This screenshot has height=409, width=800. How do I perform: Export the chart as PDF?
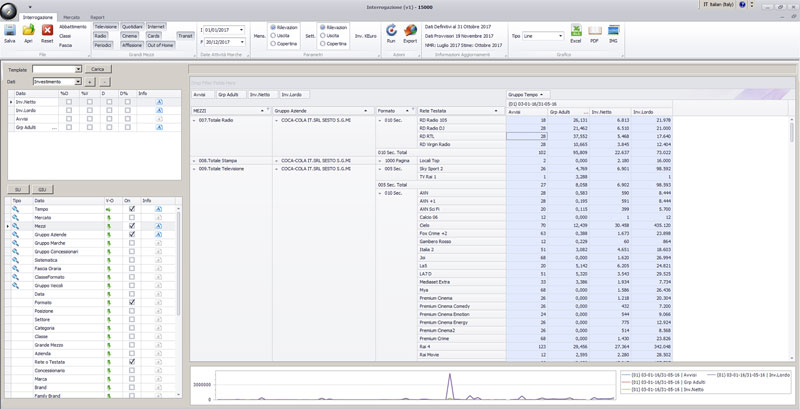[x=596, y=32]
